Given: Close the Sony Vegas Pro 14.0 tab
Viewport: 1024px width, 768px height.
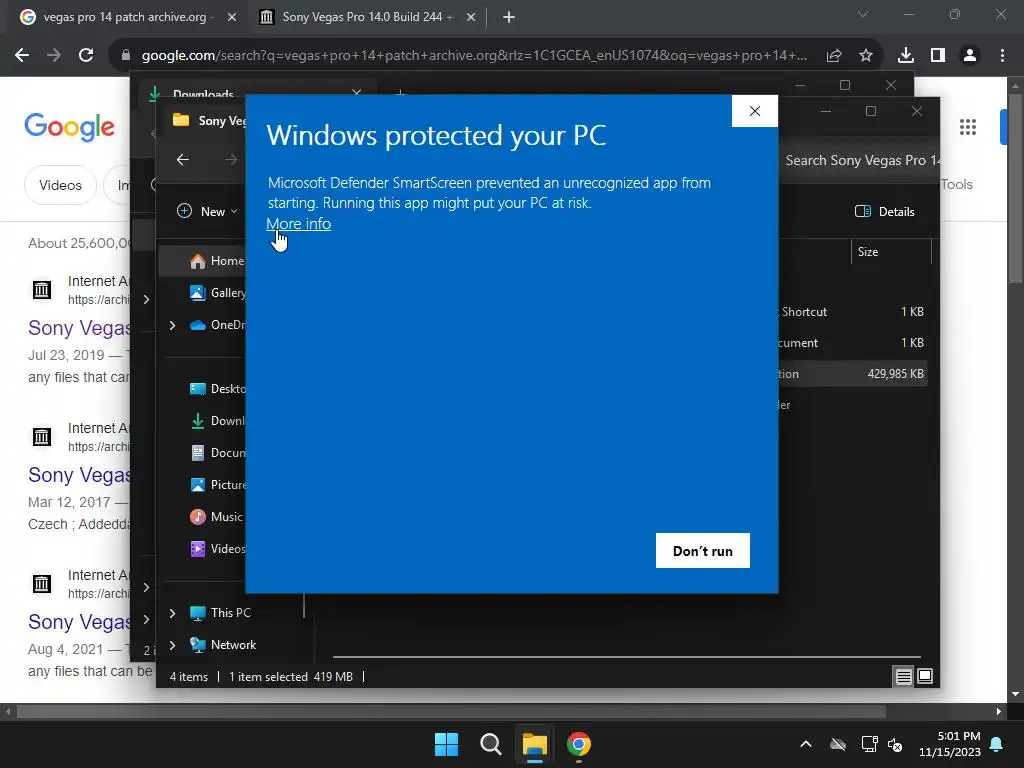Looking at the screenshot, I should 471,17.
